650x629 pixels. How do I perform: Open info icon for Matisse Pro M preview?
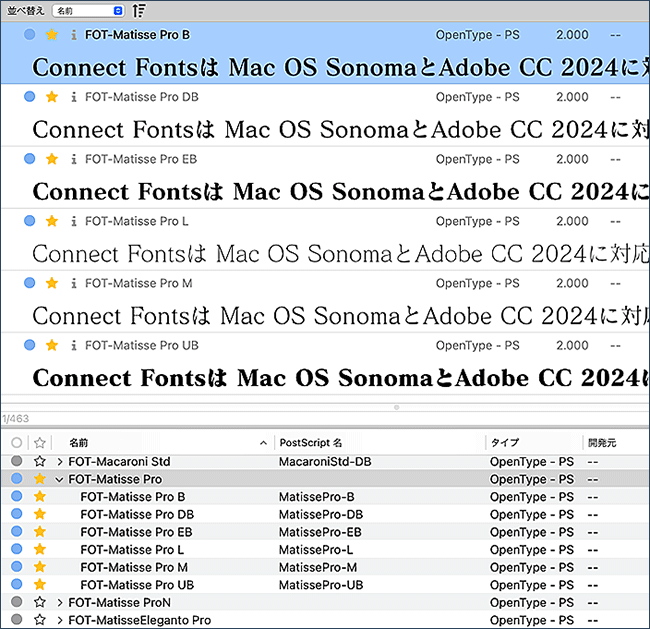pos(73,283)
